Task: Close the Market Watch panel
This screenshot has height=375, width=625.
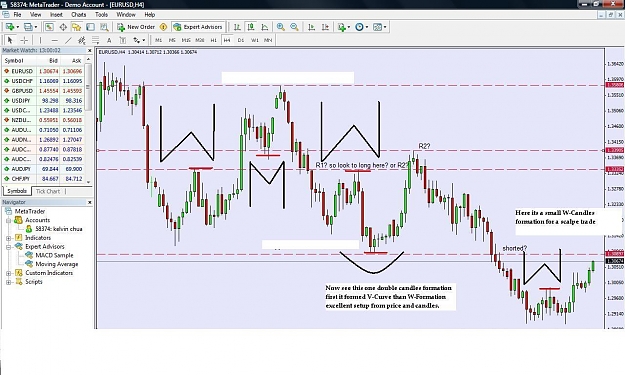Action: [x=89, y=51]
